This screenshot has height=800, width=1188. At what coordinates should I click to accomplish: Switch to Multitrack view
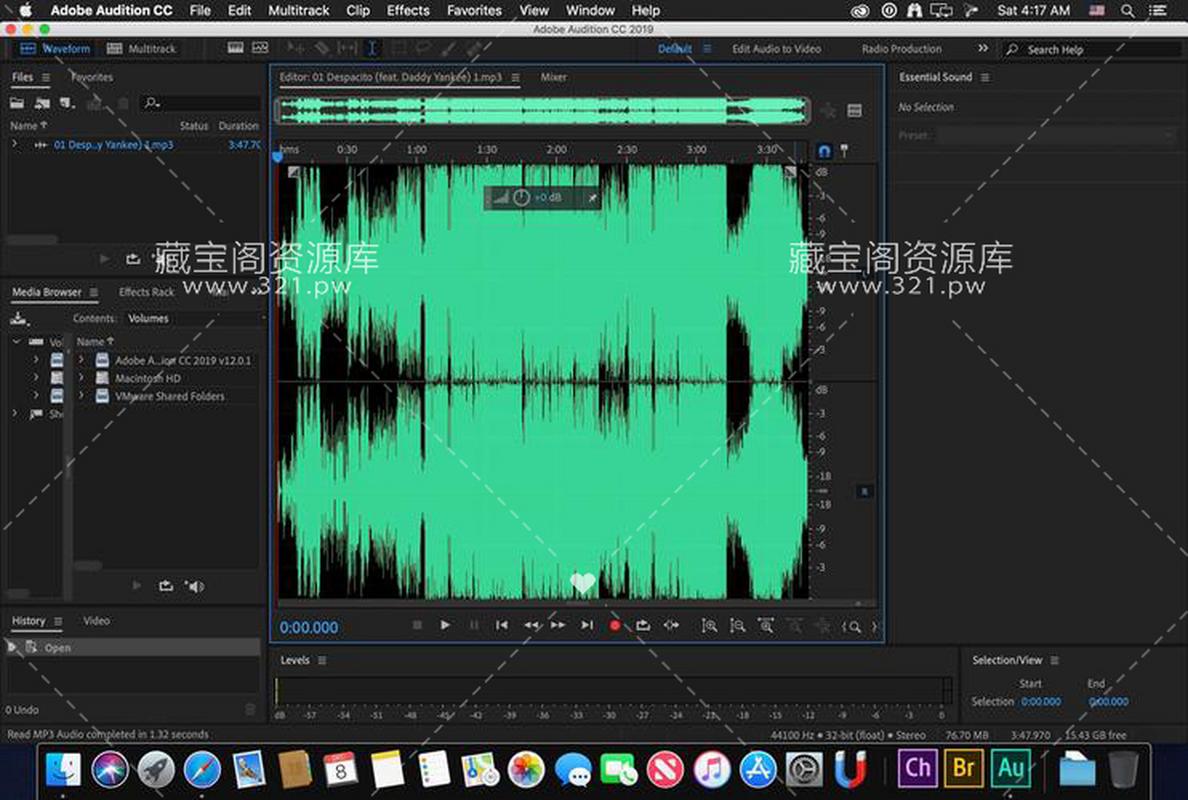[x=141, y=48]
